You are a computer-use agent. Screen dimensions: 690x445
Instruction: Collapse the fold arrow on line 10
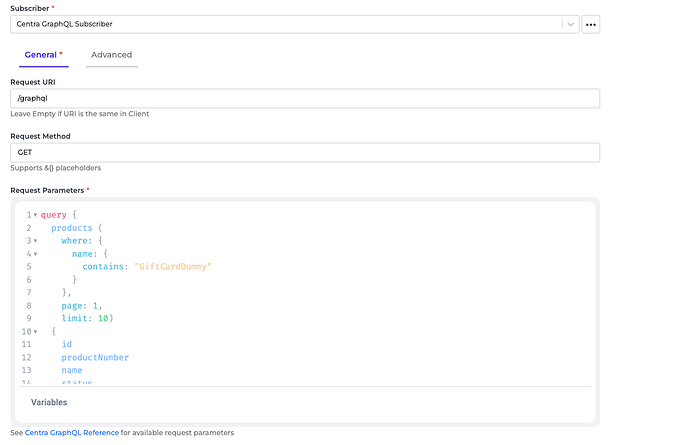36,331
